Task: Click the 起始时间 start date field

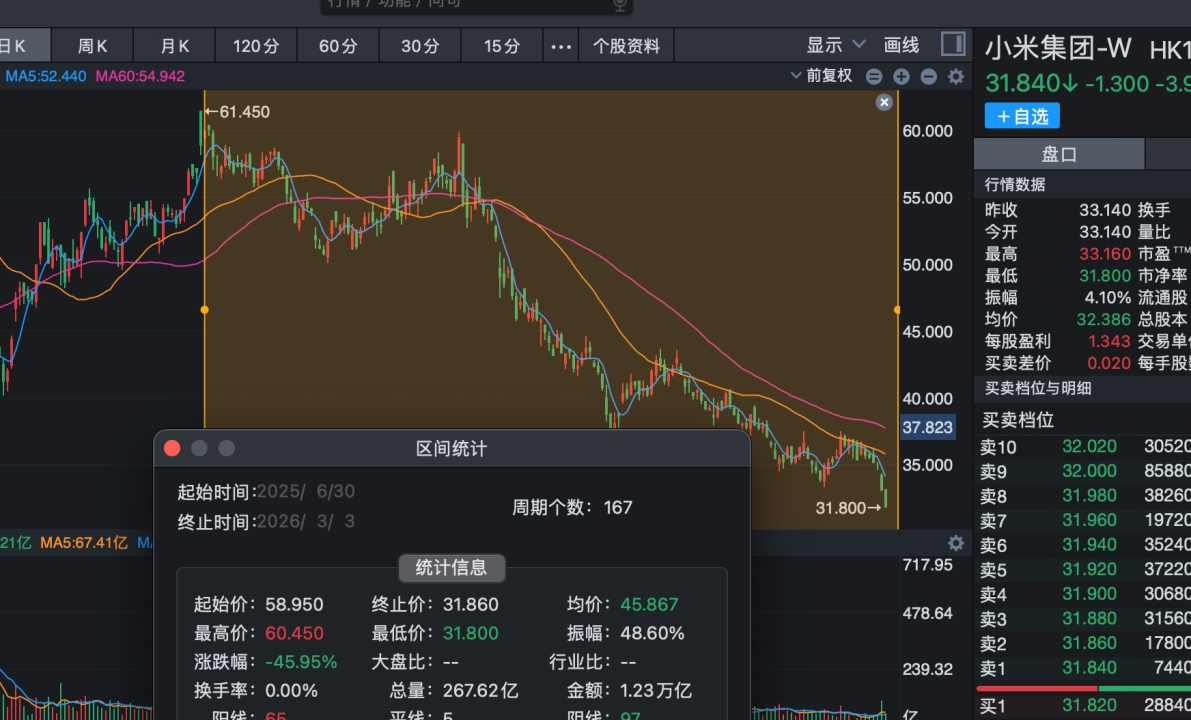Action: click(306, 491)
